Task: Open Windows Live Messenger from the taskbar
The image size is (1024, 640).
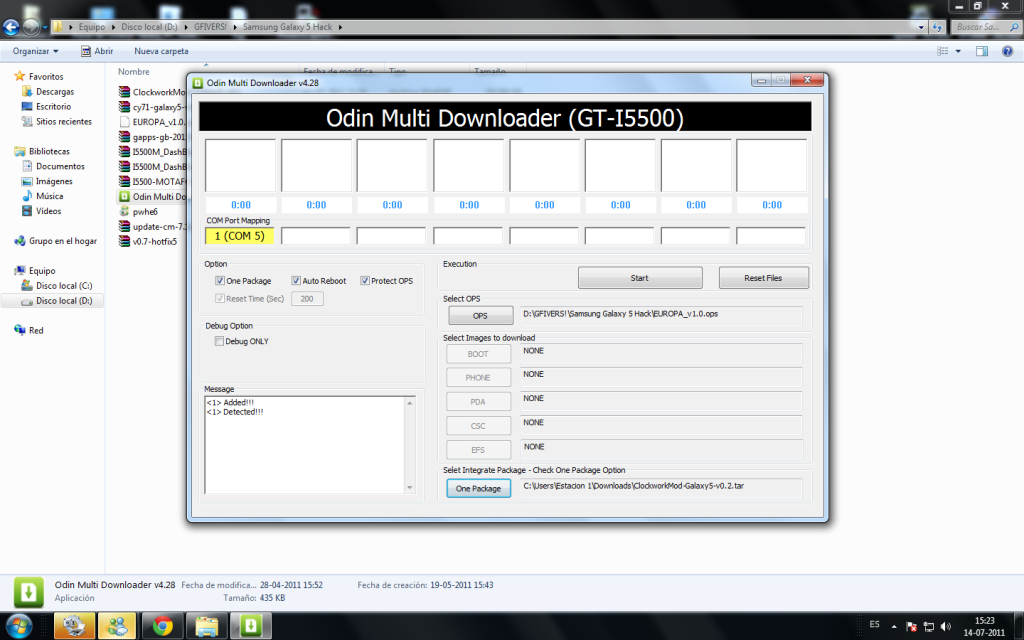Action: point(118,626)
